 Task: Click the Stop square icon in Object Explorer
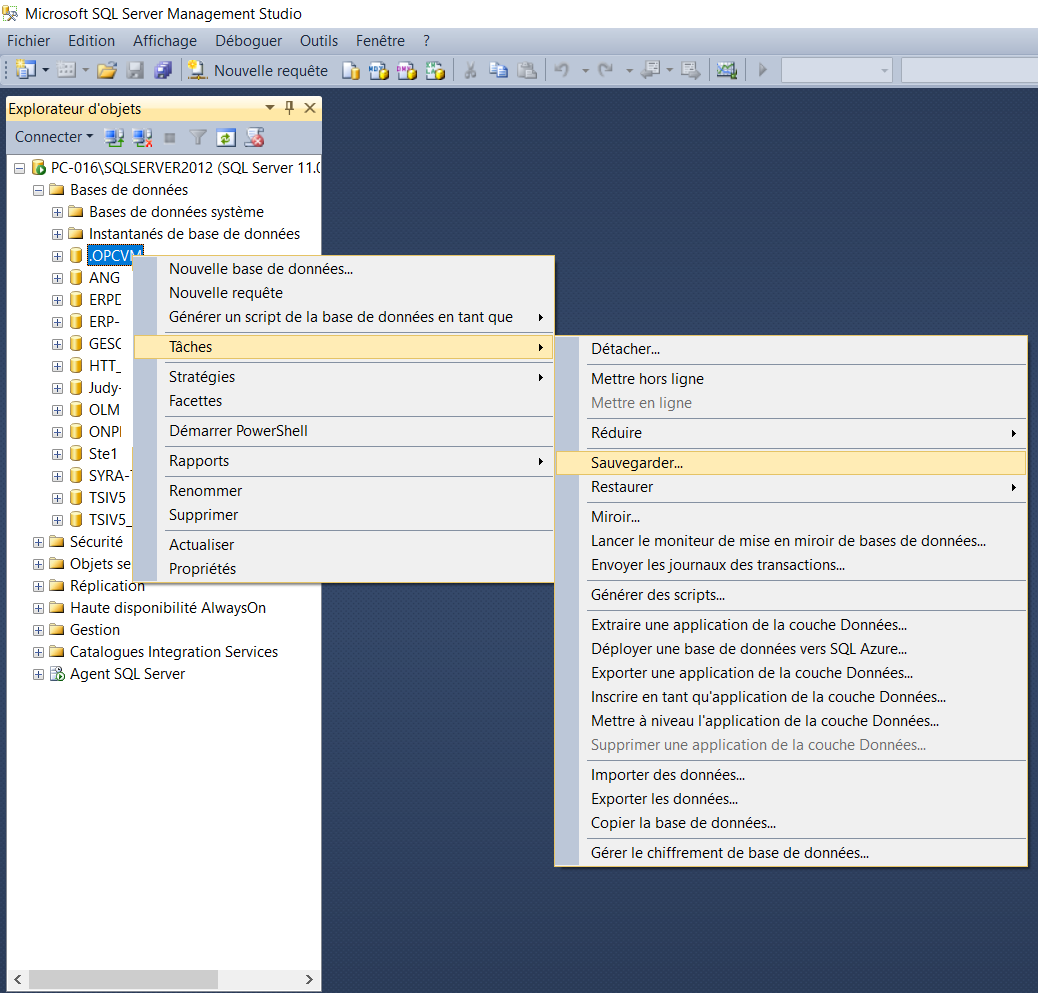tap(170, 138)
